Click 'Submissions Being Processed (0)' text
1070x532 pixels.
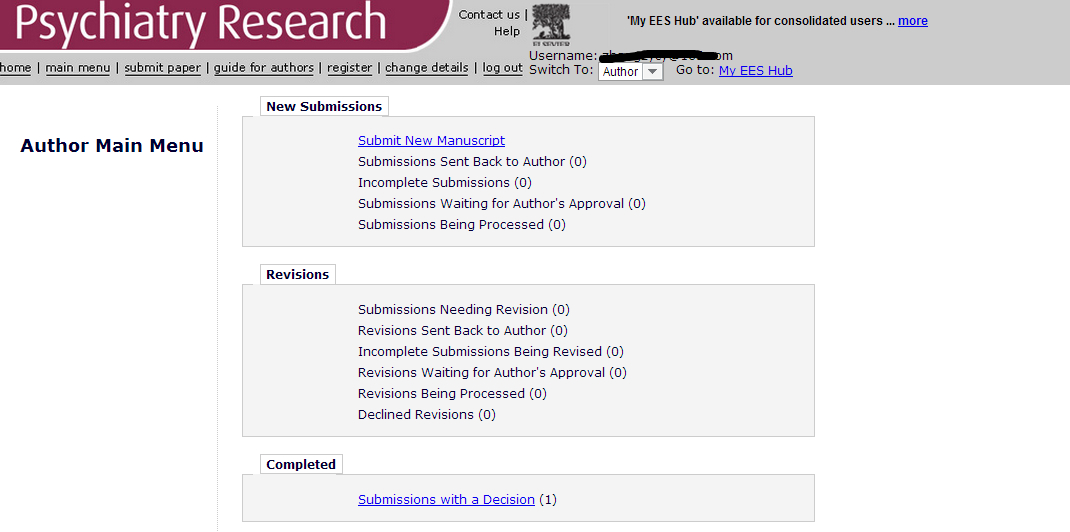(x=462, y=224)
